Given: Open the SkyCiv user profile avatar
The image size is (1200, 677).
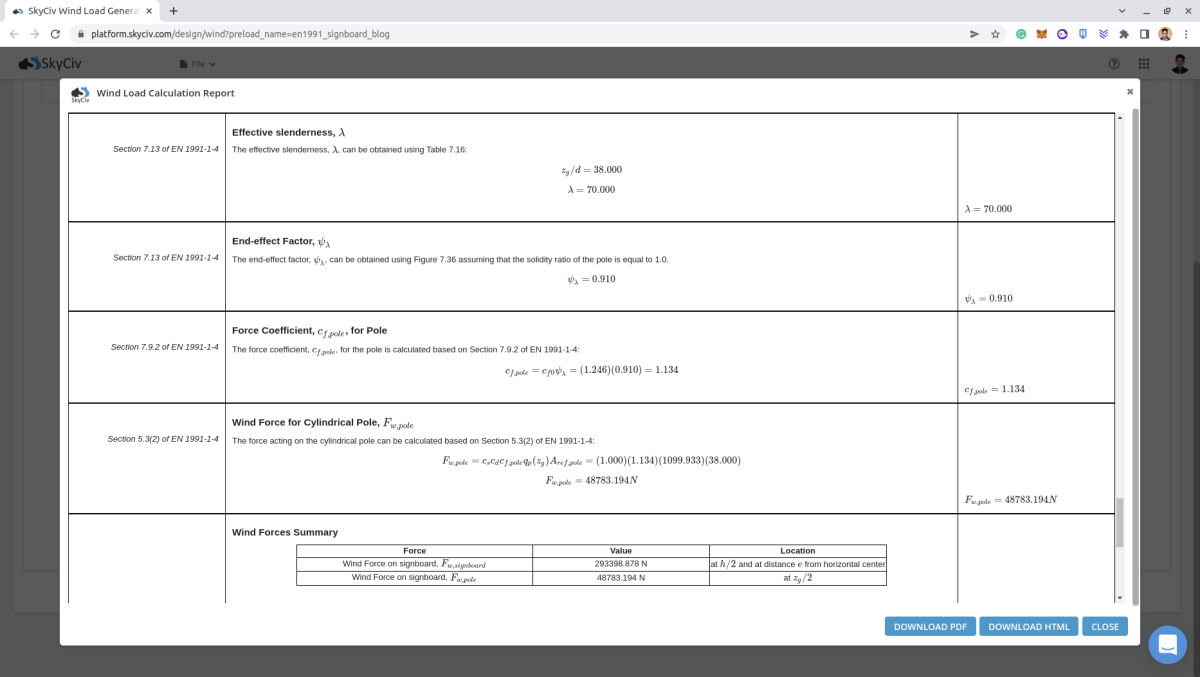Looking at the screenshot, I should pos(1180,64).
